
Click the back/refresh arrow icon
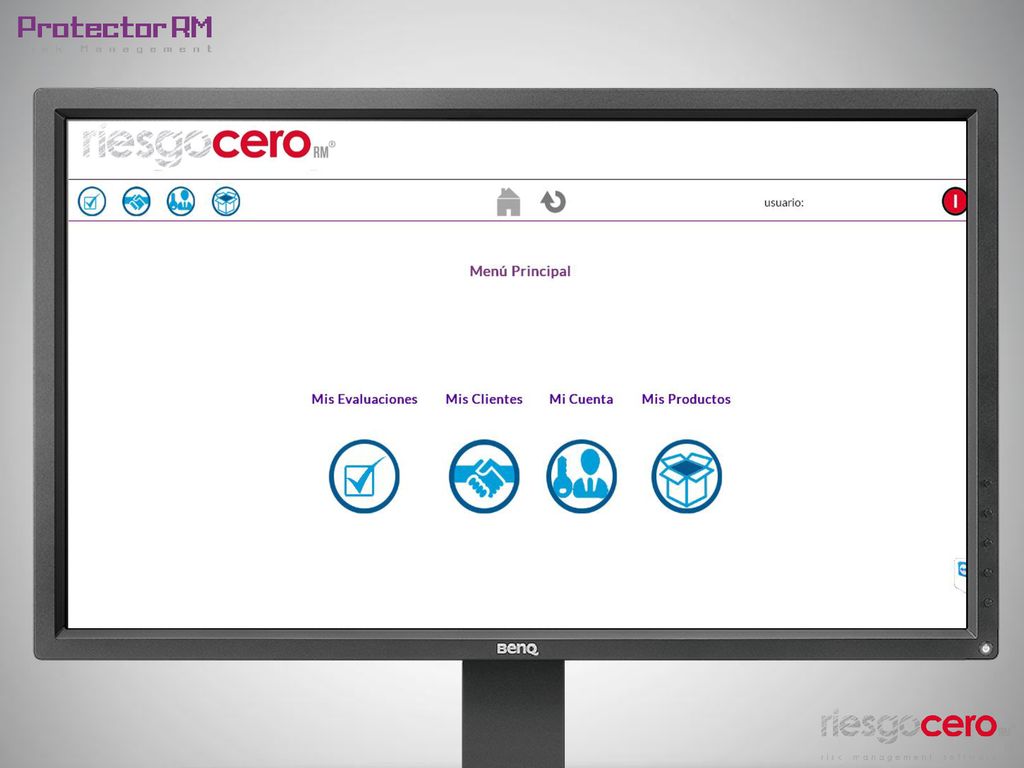tap(553, 202)
